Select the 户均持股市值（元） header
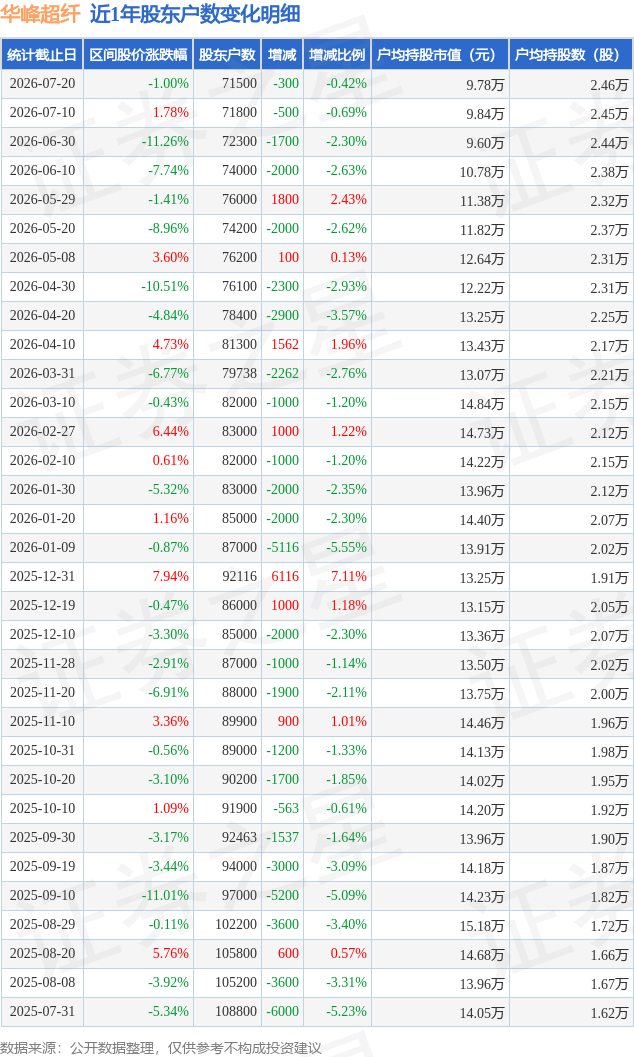 [x=439, y=55]
